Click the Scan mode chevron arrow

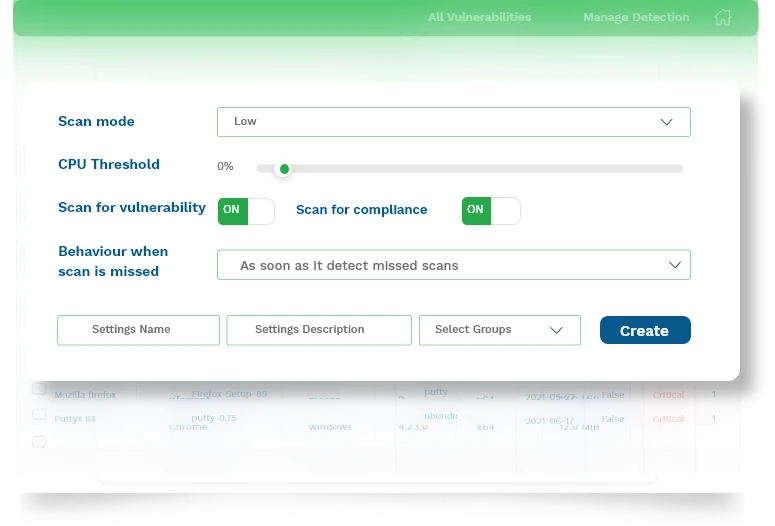666,122
